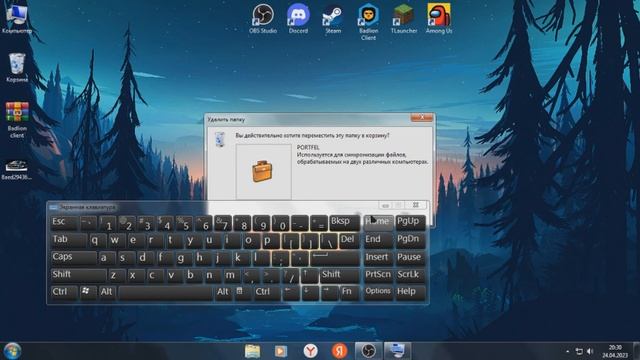The height and width of the screenshot is (360, 640).
Task: Toggle the right Ctrl key
Action: (x=267, y=293)
